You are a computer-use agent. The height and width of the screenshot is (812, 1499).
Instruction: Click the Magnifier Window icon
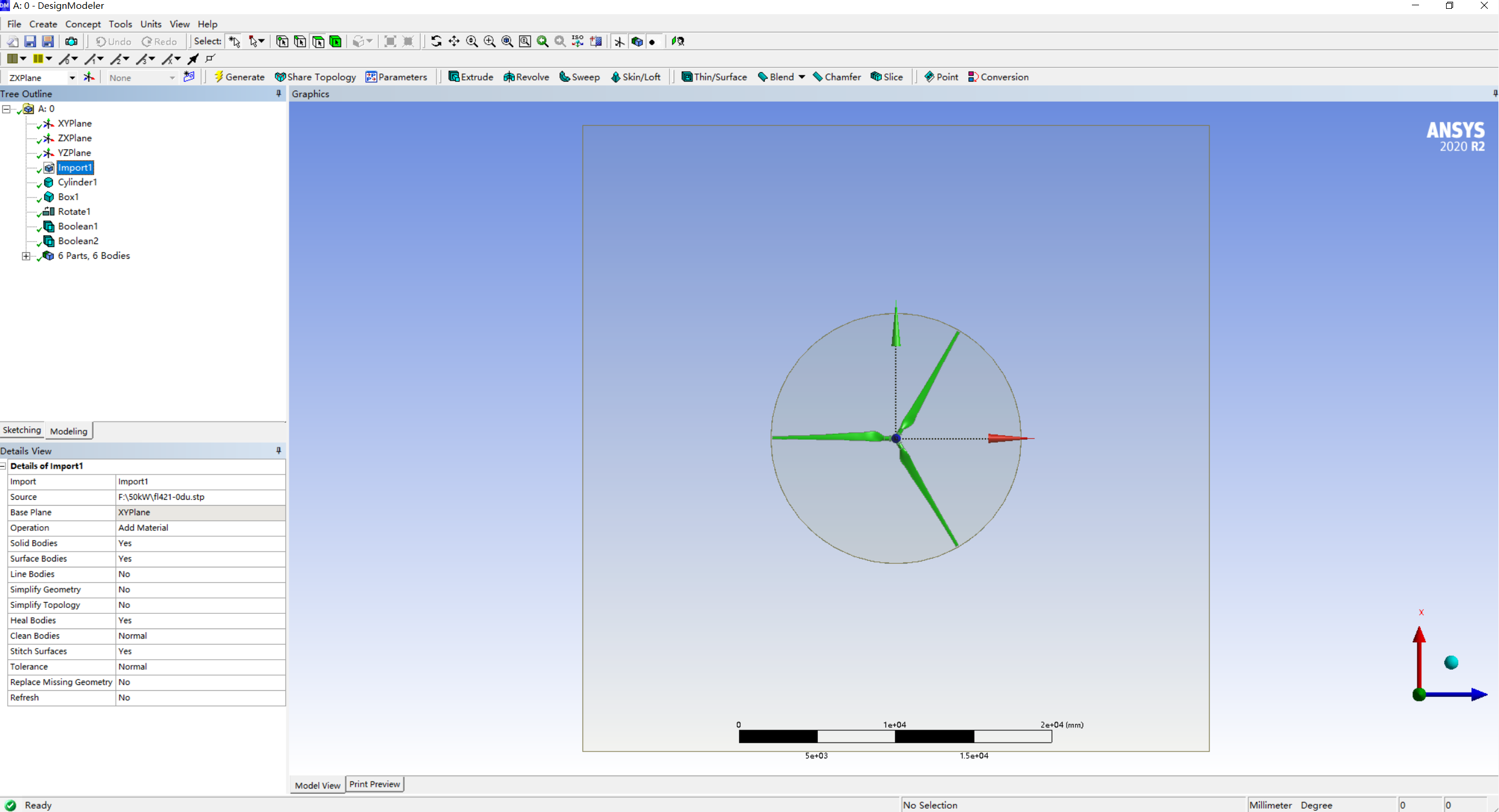(525, 41)
